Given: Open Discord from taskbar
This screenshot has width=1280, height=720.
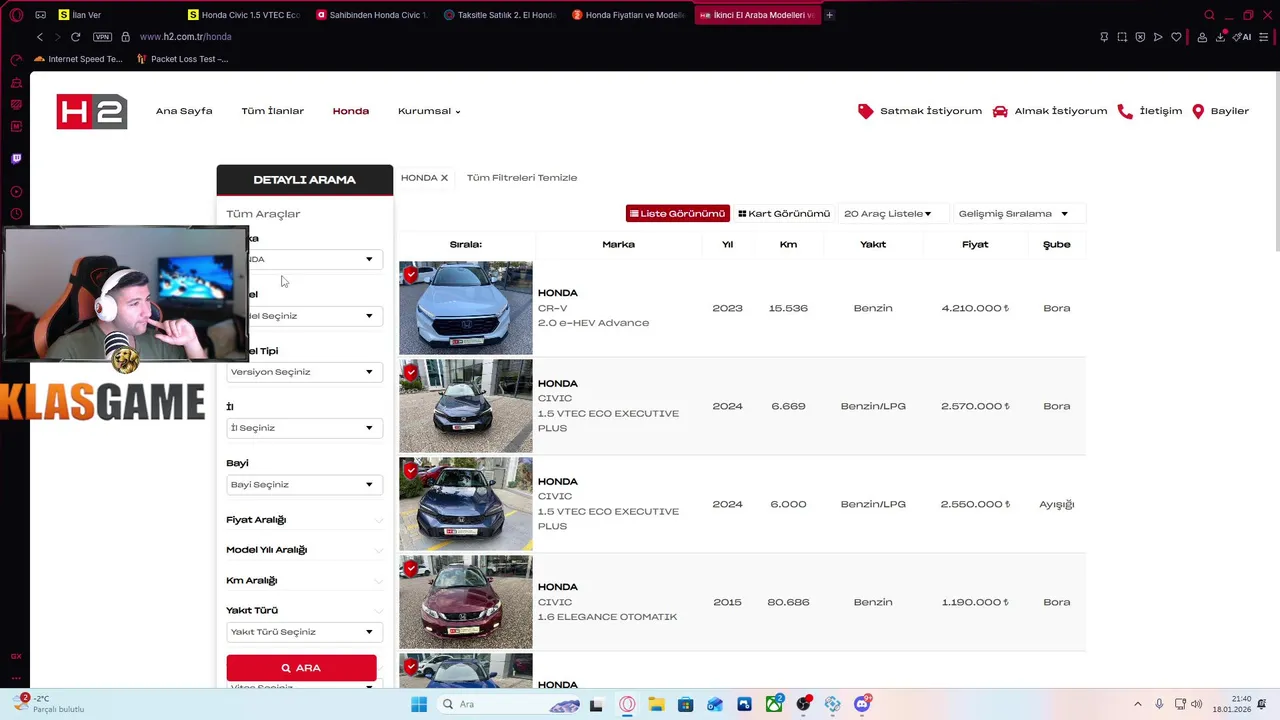Looking at the screenshot, I should 862,704.
